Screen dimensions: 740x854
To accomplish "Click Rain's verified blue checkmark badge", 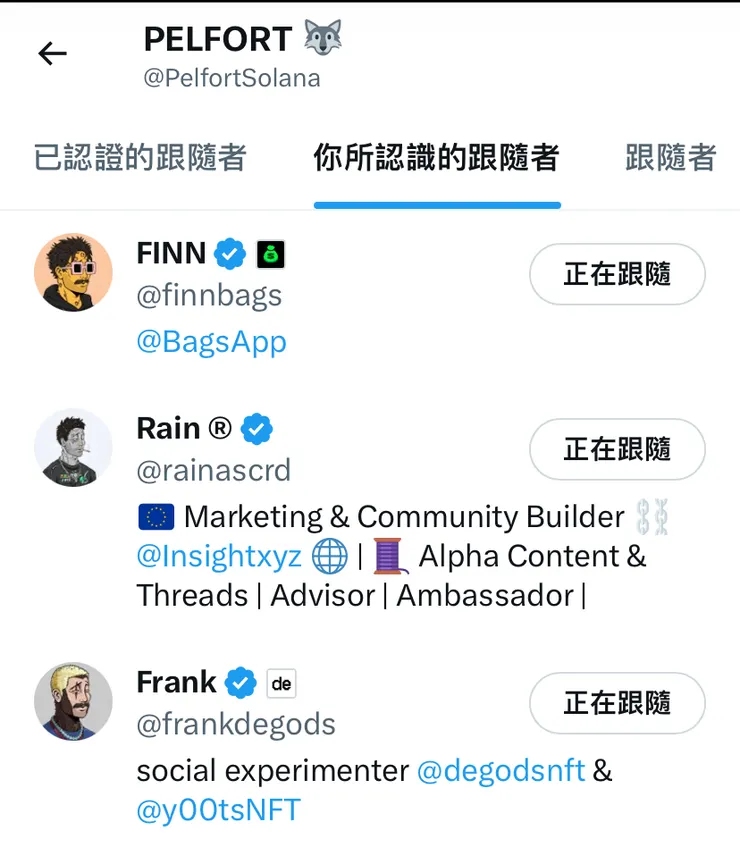I will pos(257,429).
